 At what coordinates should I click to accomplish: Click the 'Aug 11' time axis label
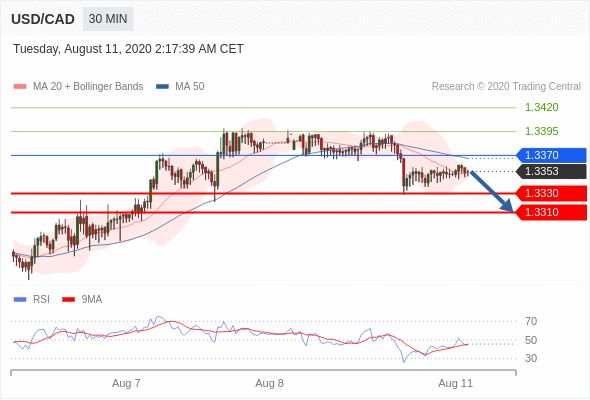click(455, 383)
